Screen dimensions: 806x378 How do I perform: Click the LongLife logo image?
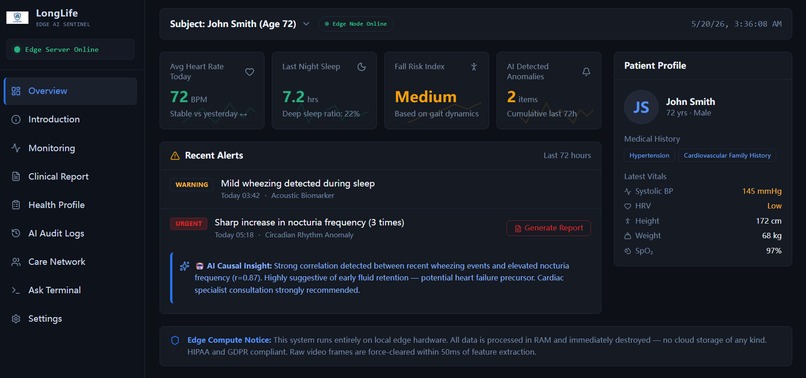pyautogui.click(x=17, y=17)
